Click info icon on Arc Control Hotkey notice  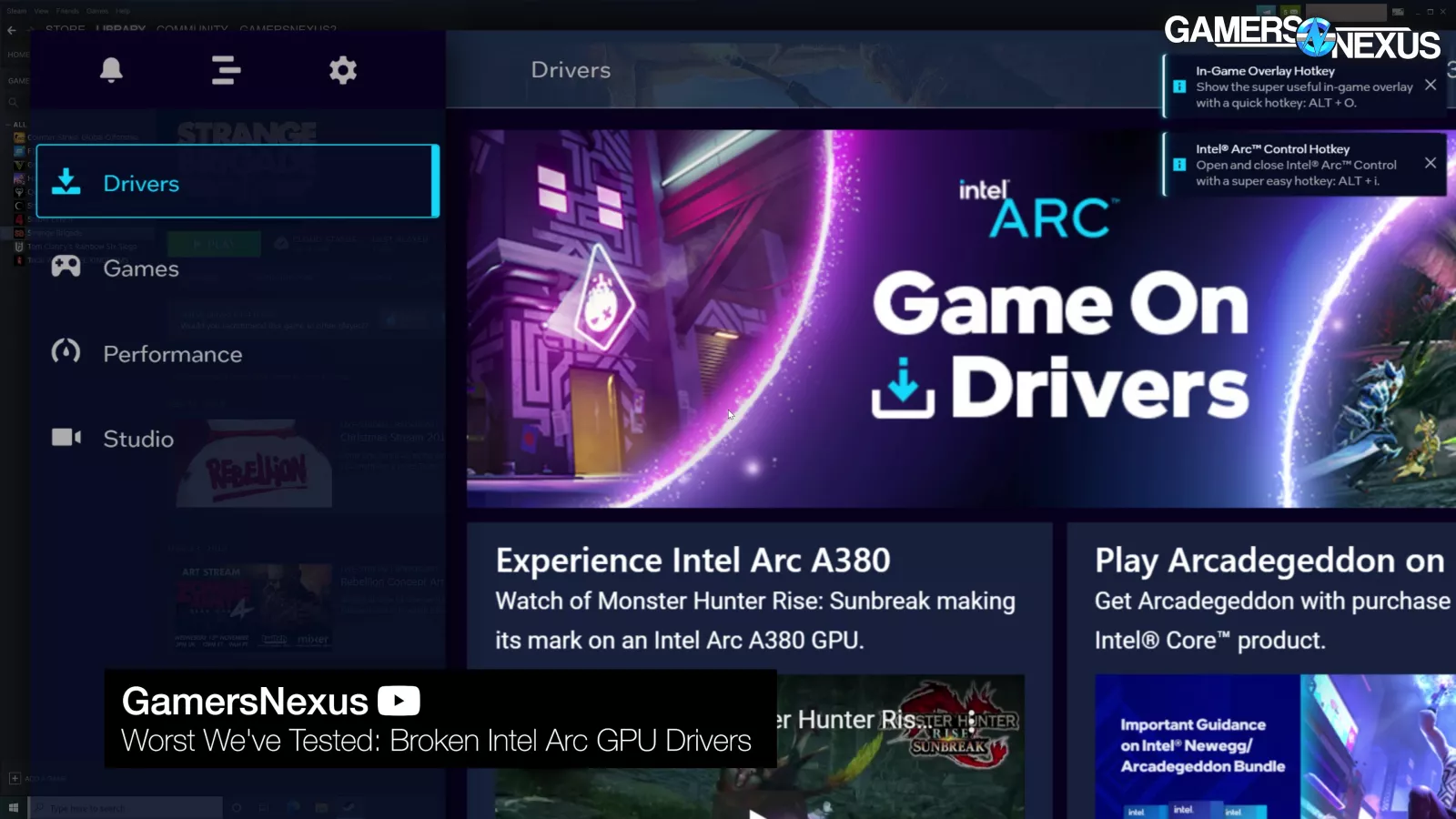tap(1179, 165)
